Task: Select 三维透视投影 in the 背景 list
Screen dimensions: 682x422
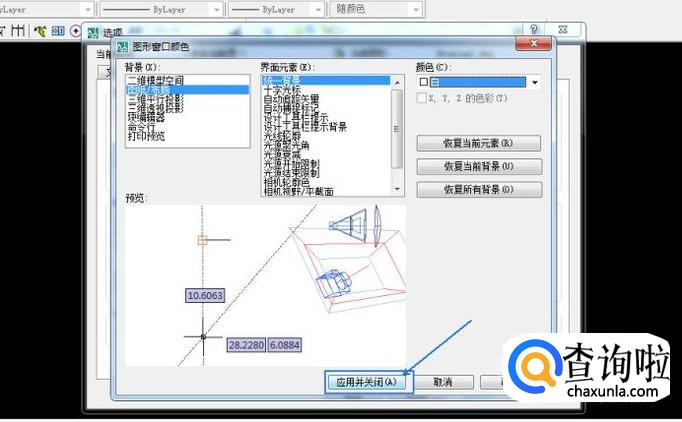Action: pos(187,108)
